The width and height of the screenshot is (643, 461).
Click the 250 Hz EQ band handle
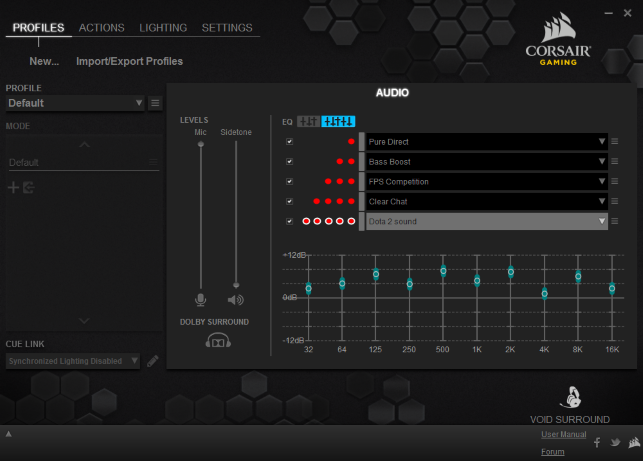[x=410, y=284]
